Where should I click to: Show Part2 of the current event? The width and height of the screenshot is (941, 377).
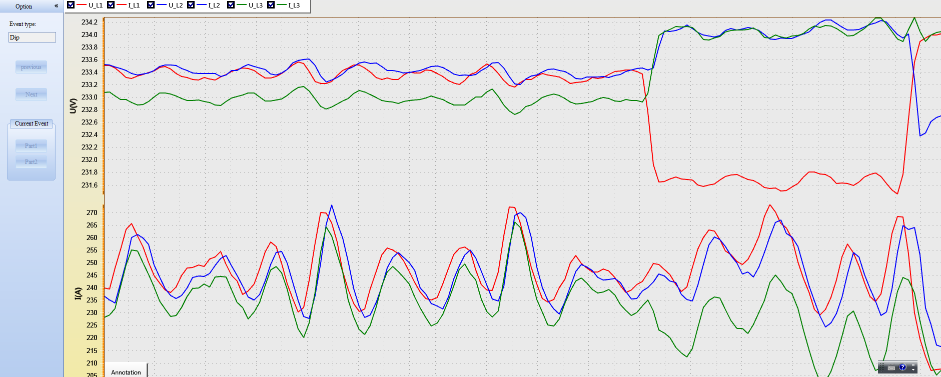31,161
